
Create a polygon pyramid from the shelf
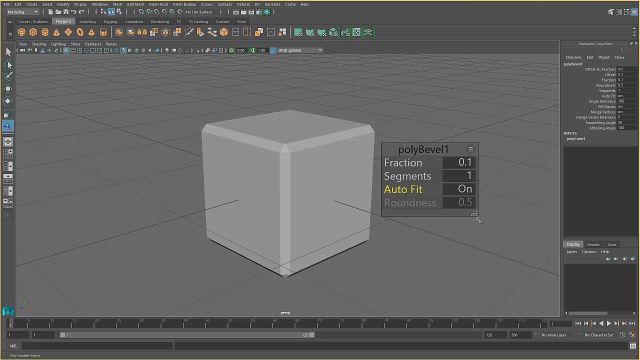point(91,32)
